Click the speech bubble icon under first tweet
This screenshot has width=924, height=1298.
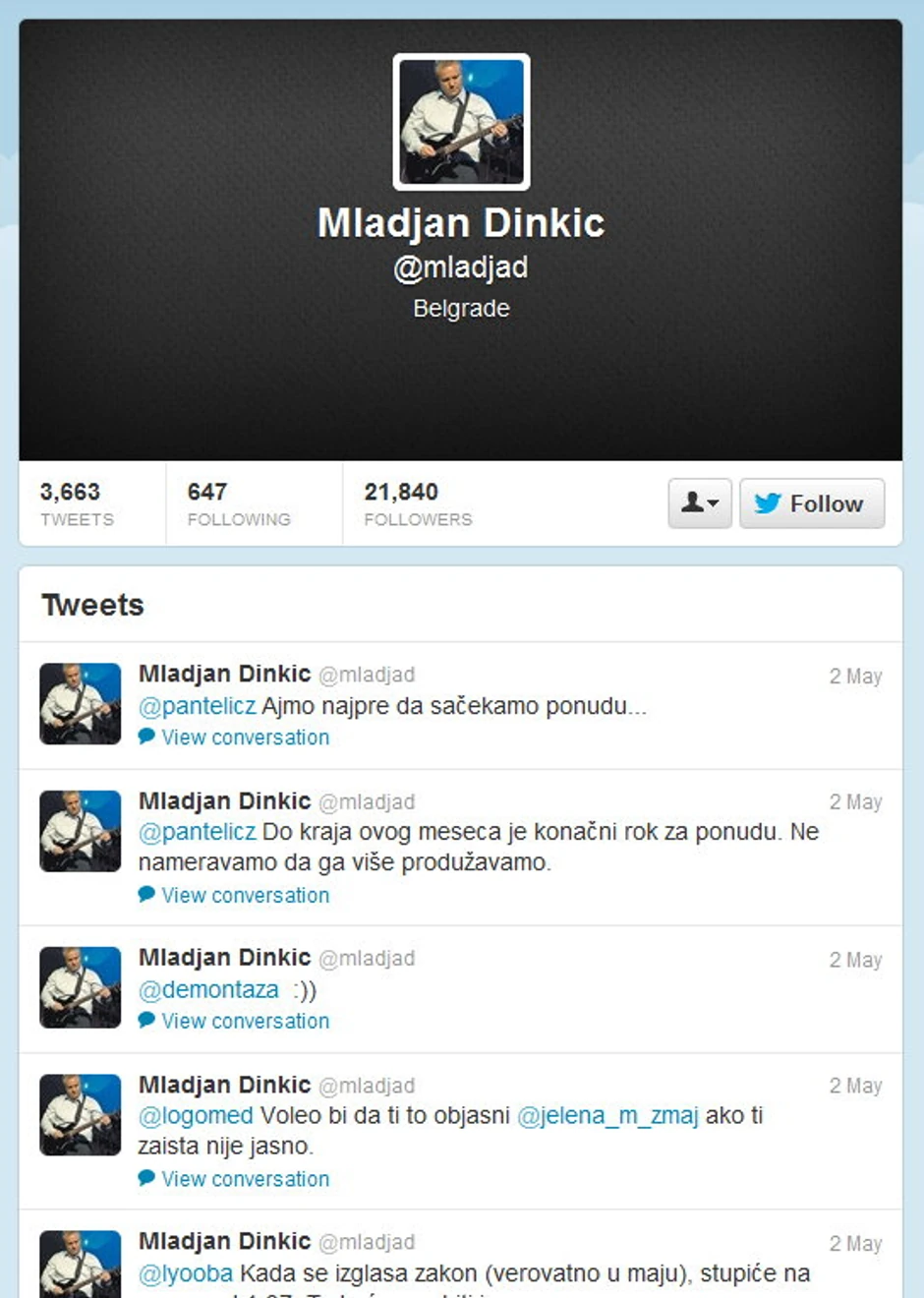(146, 737)
